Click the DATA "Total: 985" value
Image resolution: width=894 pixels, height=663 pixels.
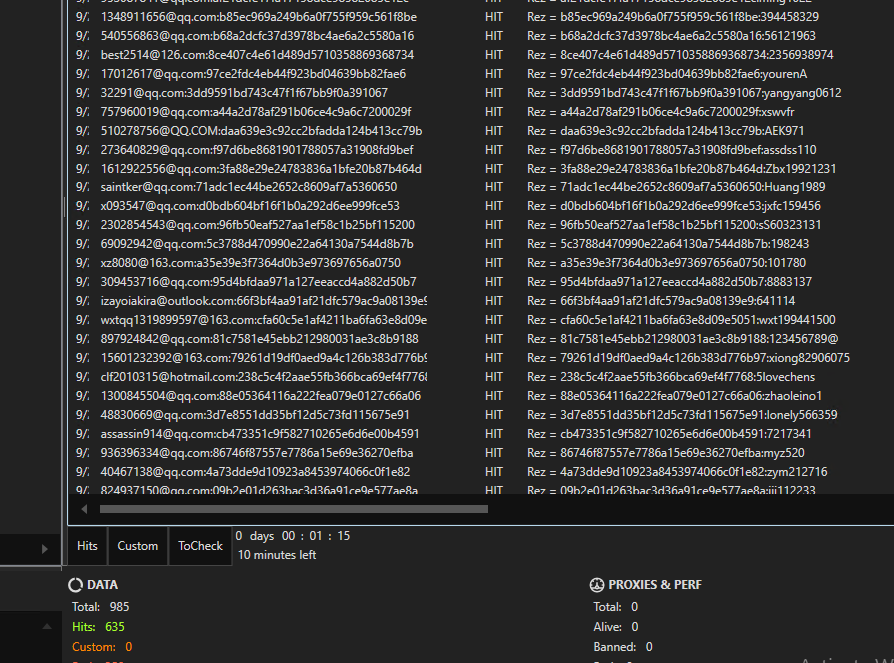point(100,607)
